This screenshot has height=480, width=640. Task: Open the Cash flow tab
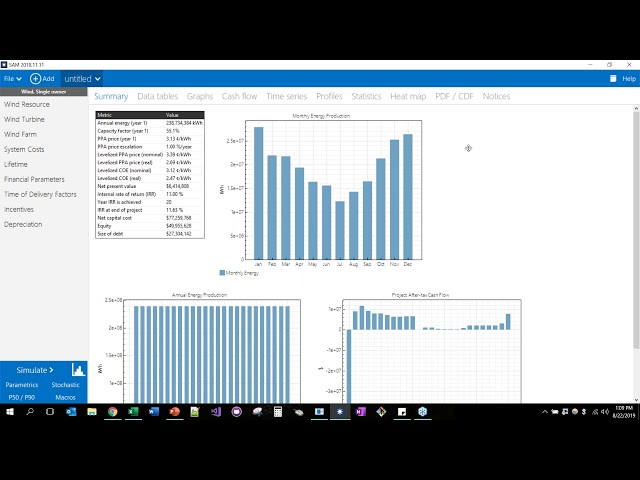tap(239, 96)
